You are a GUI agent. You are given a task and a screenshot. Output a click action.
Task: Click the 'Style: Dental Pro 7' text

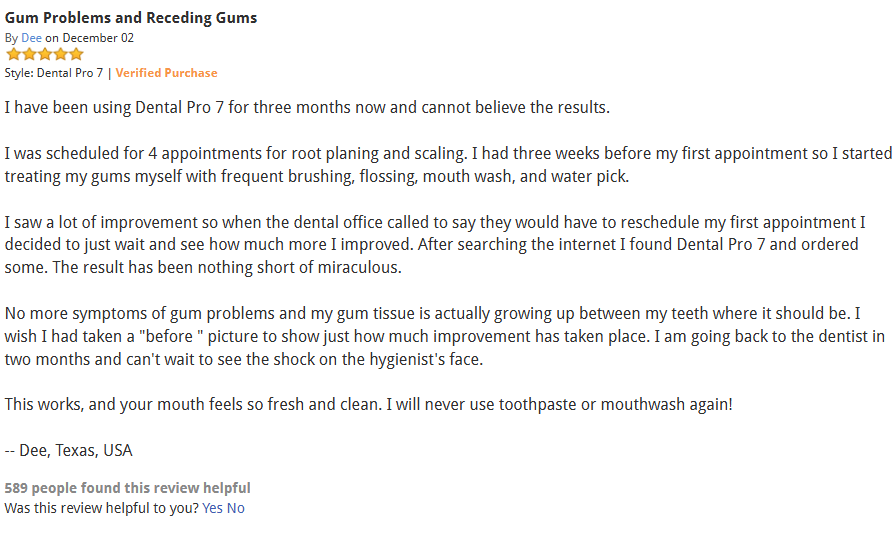(x=53, y=73)
